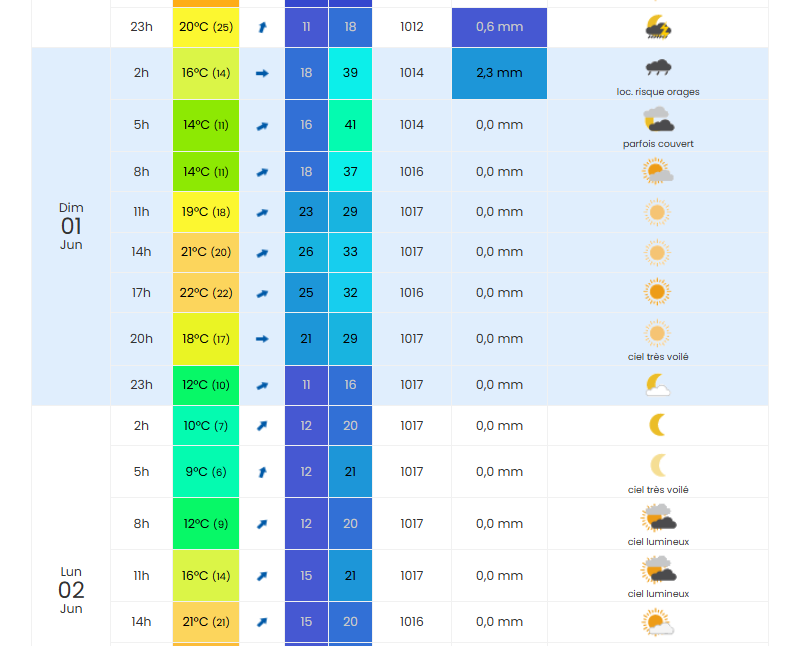Click the 0,6 mm precipitation cell

pos(499,27)
